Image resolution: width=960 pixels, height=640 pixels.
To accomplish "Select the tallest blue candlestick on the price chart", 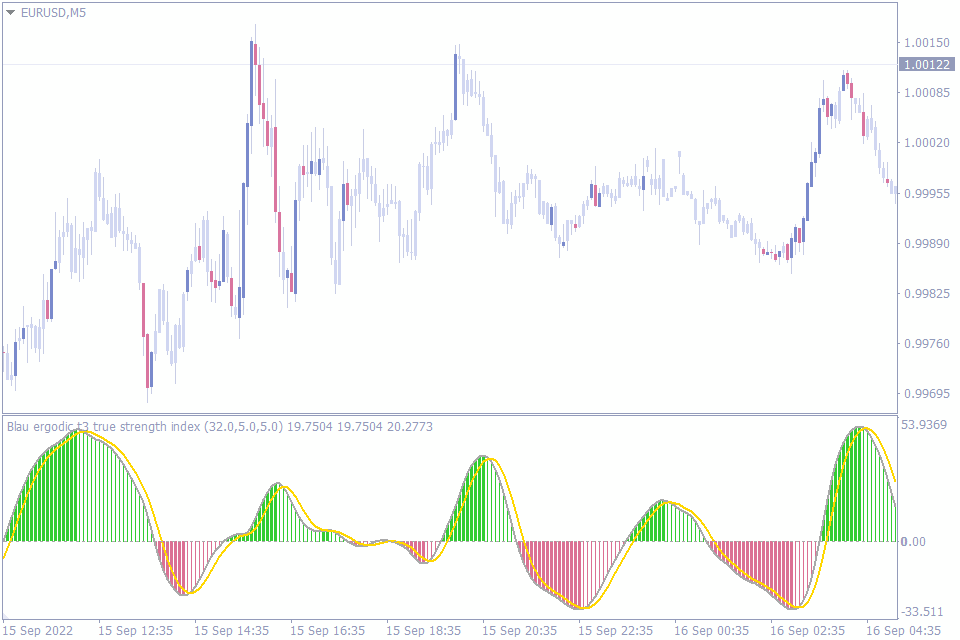I will pyautogui.click(x=250, y=80).
